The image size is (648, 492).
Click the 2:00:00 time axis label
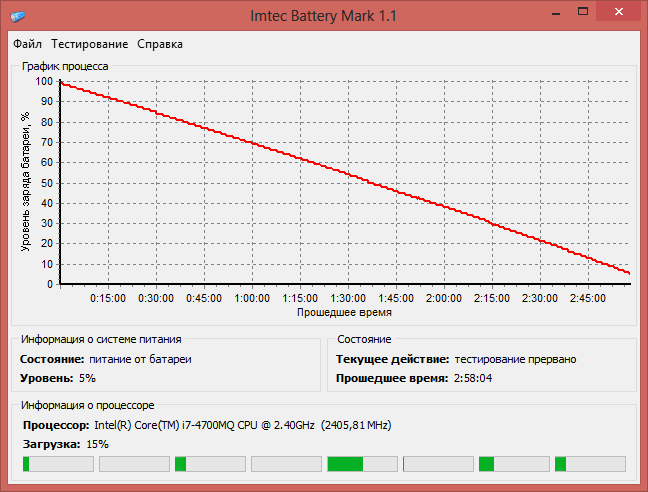point(444,298)
